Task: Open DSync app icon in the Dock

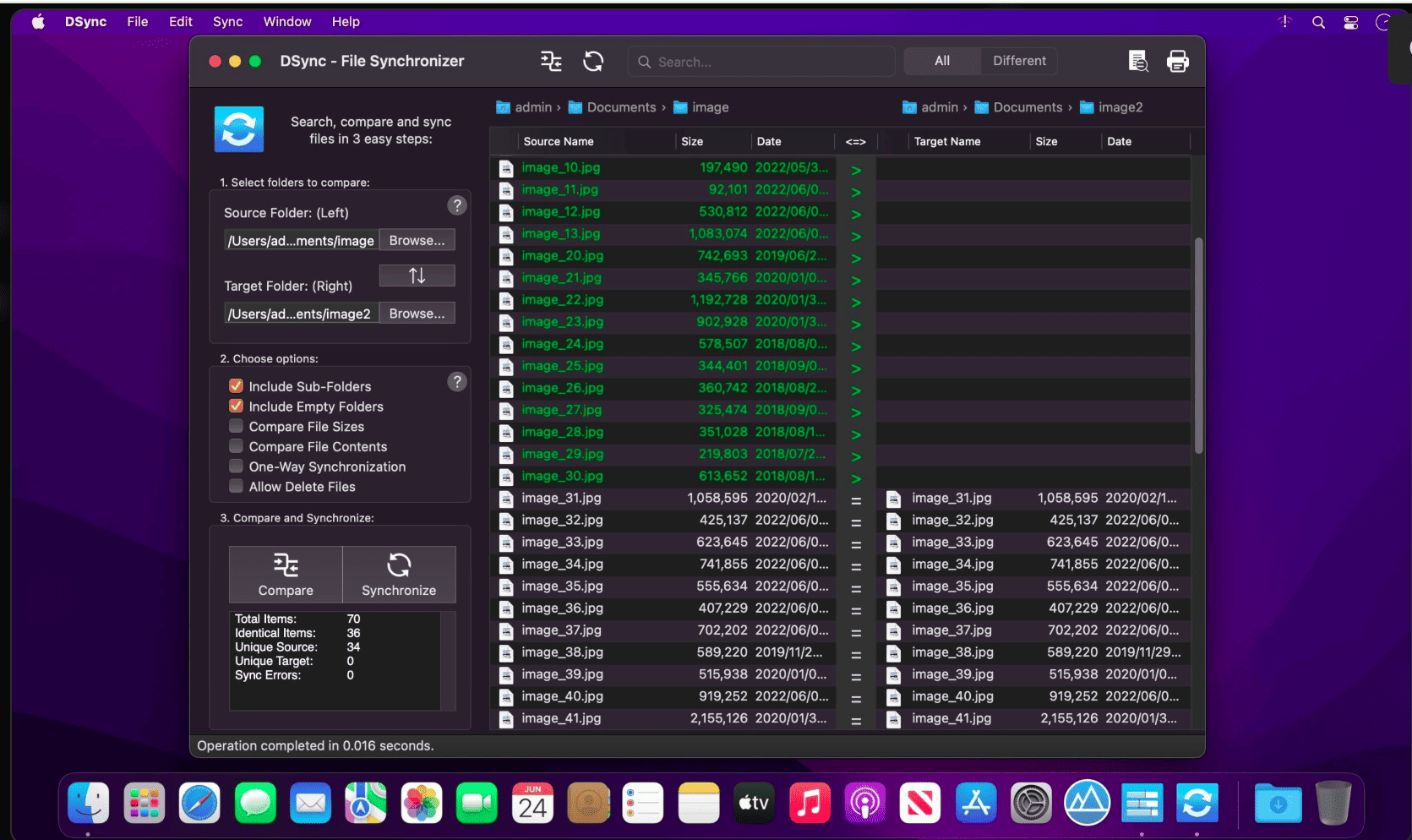Action: tap(1197, 803)
